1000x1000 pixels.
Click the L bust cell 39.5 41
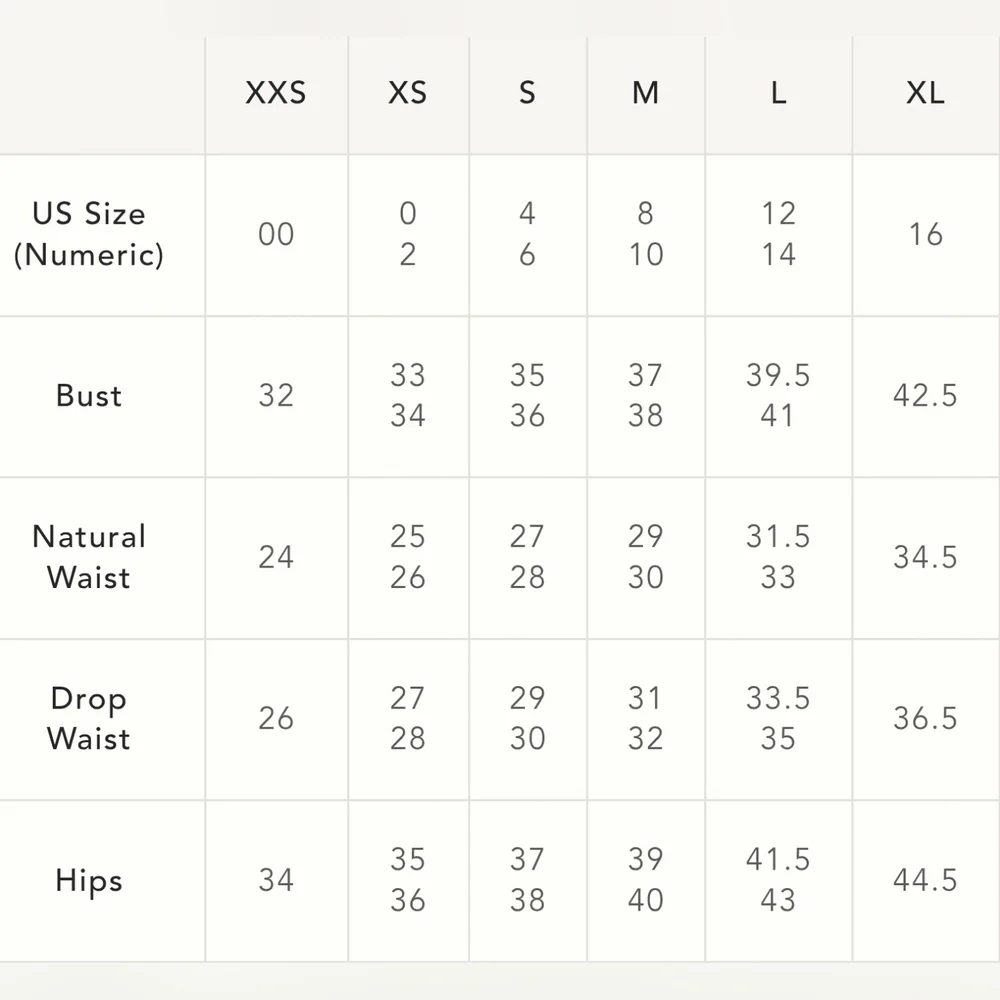778,395
